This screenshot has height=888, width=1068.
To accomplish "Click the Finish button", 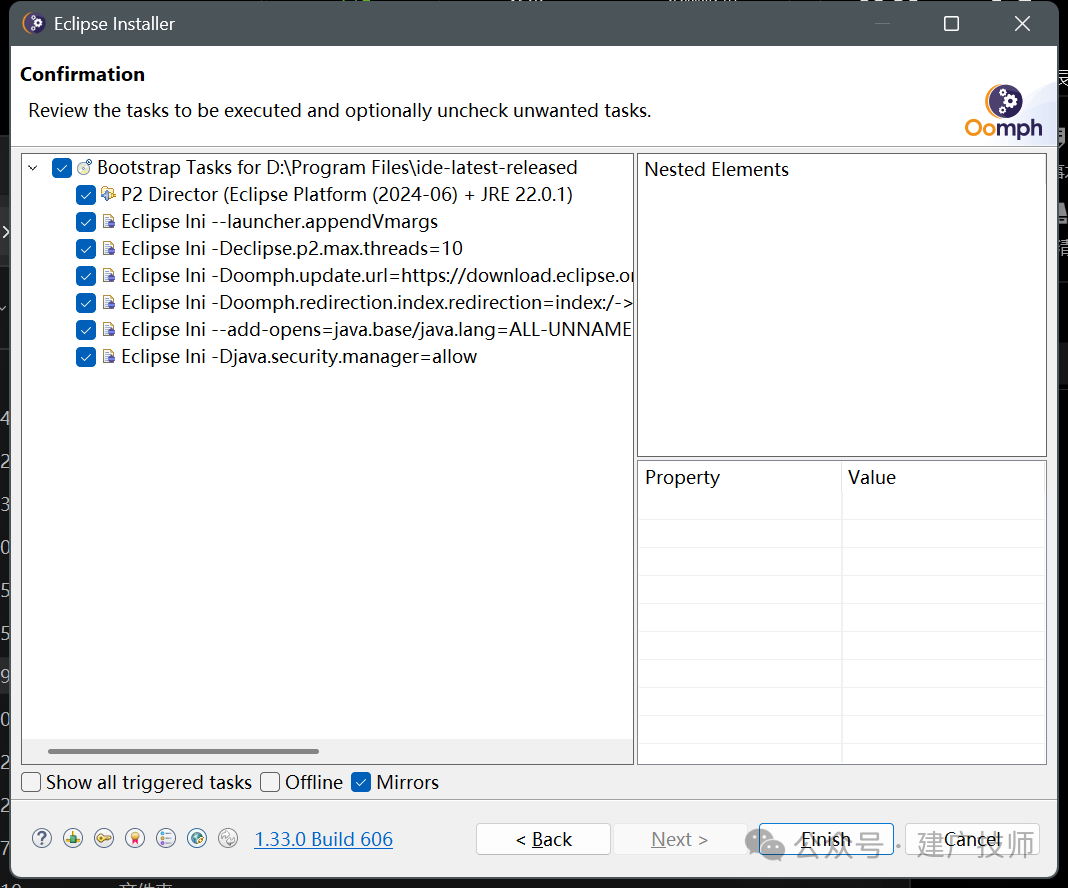I will (x=826, y=839).
